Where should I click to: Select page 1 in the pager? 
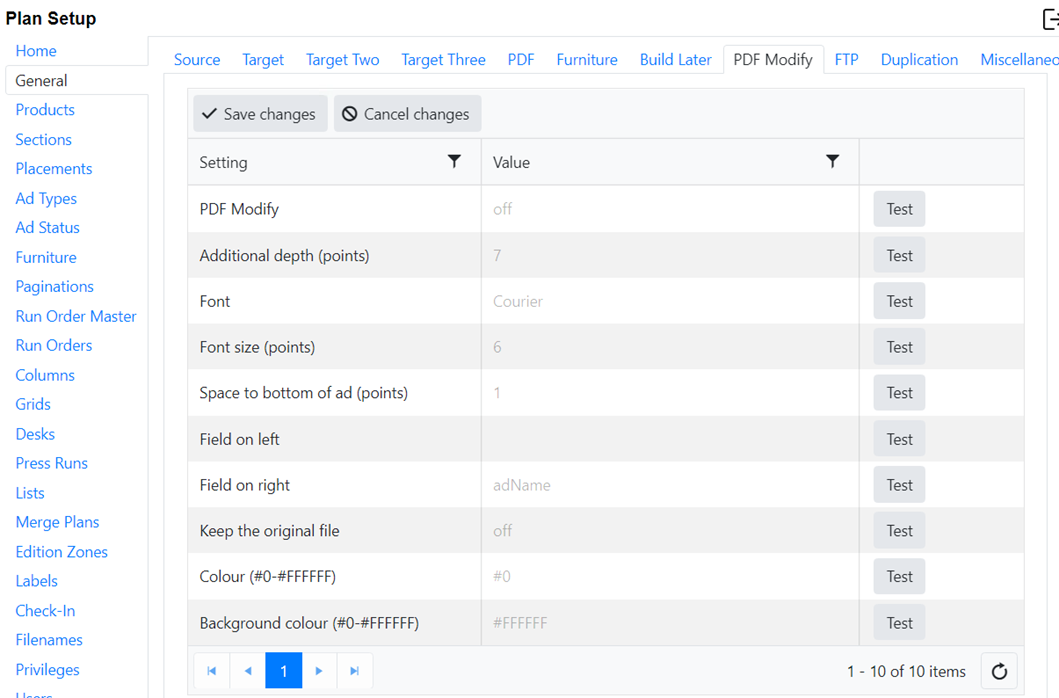284,671
